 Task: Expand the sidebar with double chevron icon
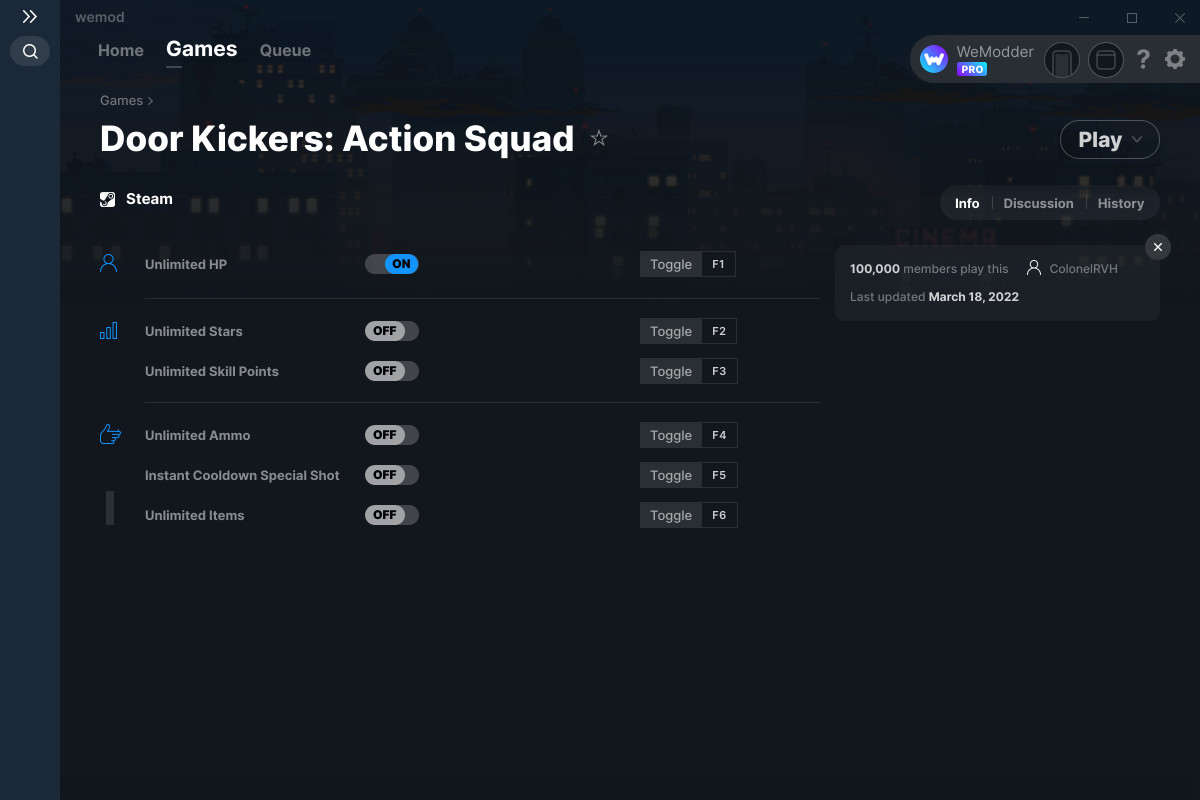pyautogui.click(x=30, y=17)
